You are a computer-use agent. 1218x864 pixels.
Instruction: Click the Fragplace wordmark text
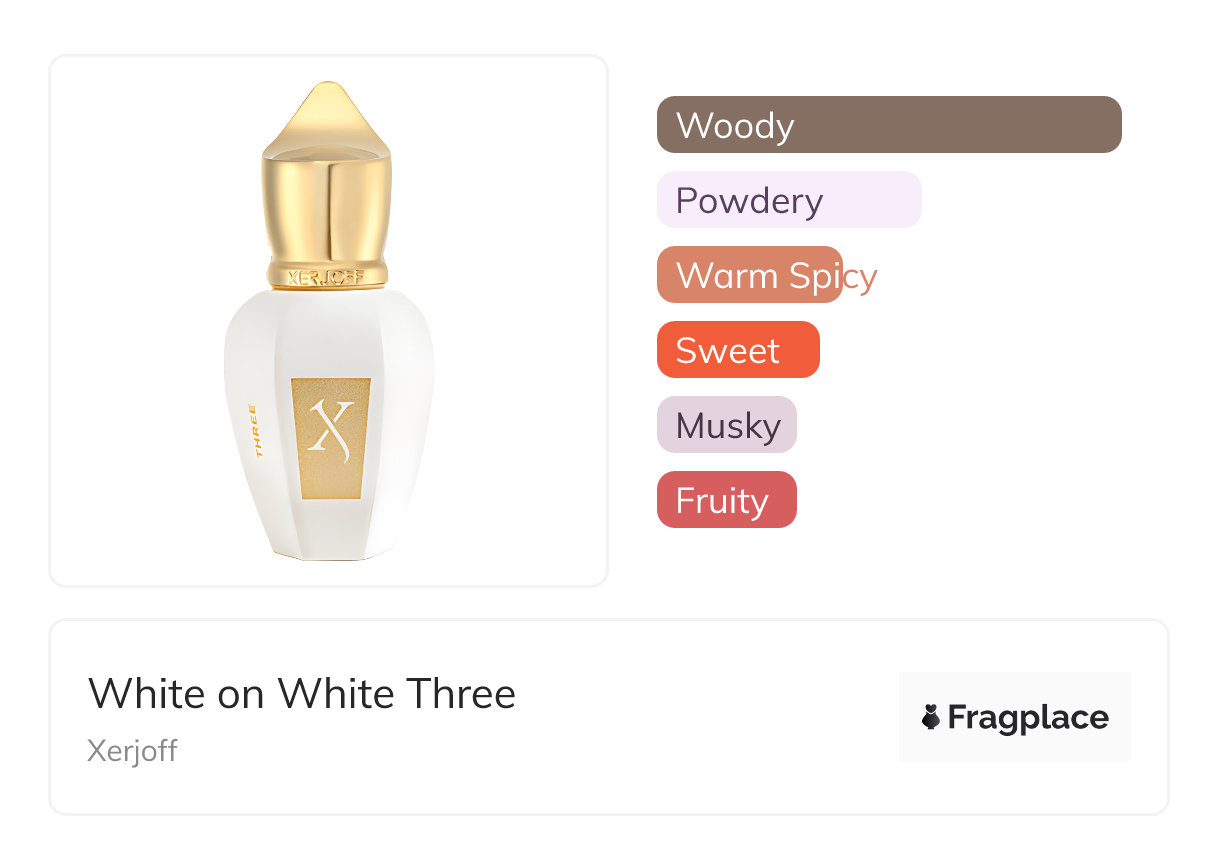coord(1027,717)
